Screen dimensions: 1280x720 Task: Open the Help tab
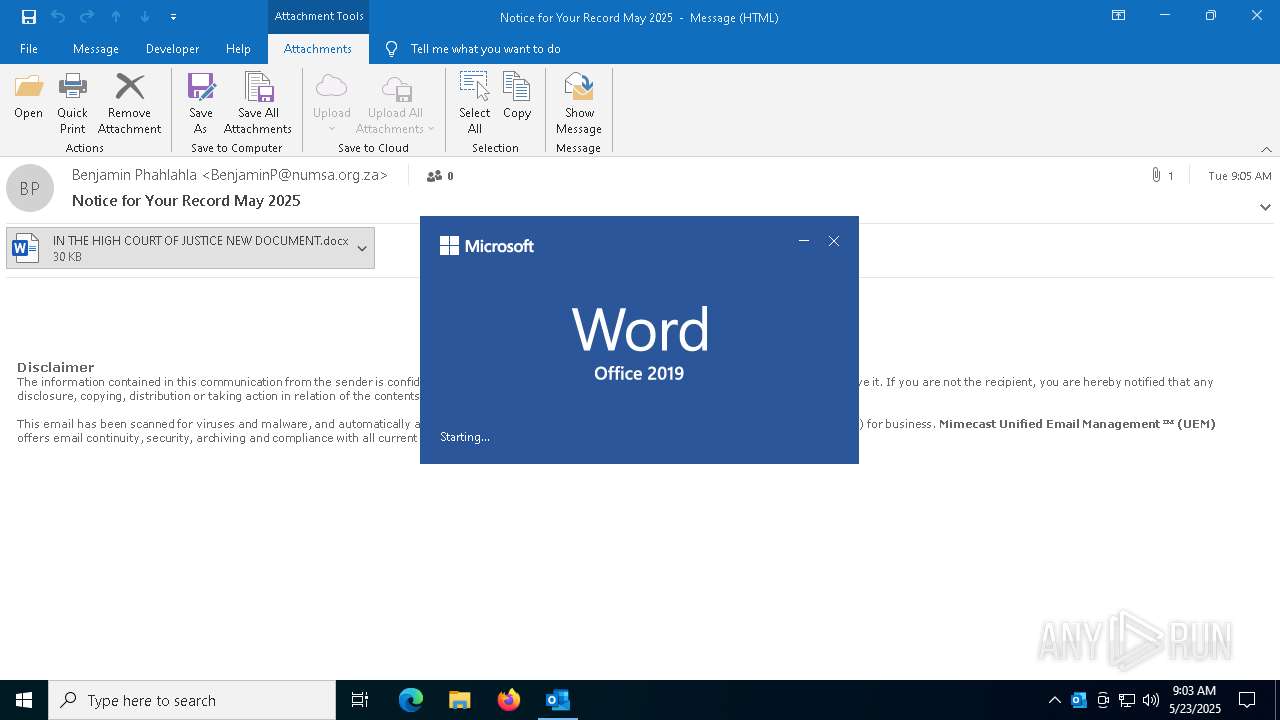pyautogui.click(x=238, y=49)
